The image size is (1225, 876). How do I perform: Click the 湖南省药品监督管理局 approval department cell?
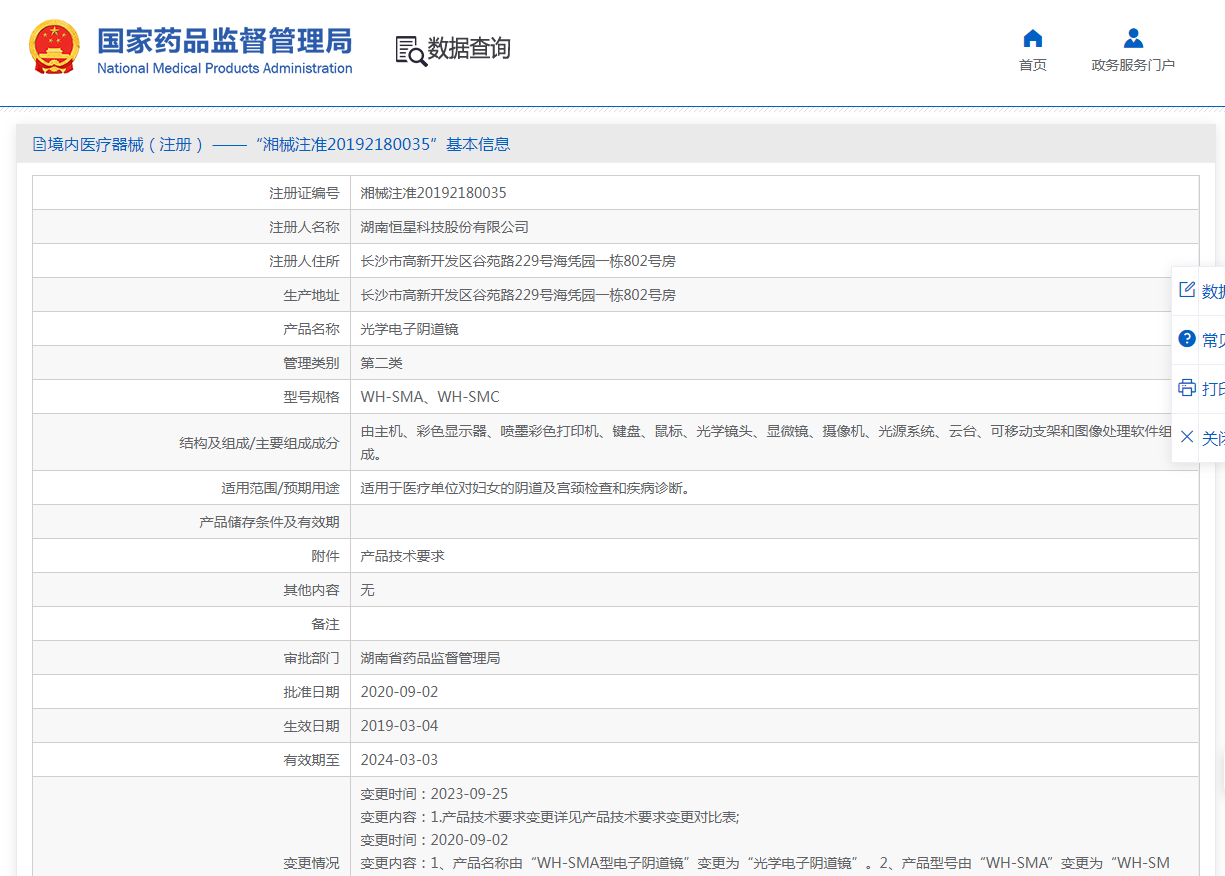coord(430,658)
